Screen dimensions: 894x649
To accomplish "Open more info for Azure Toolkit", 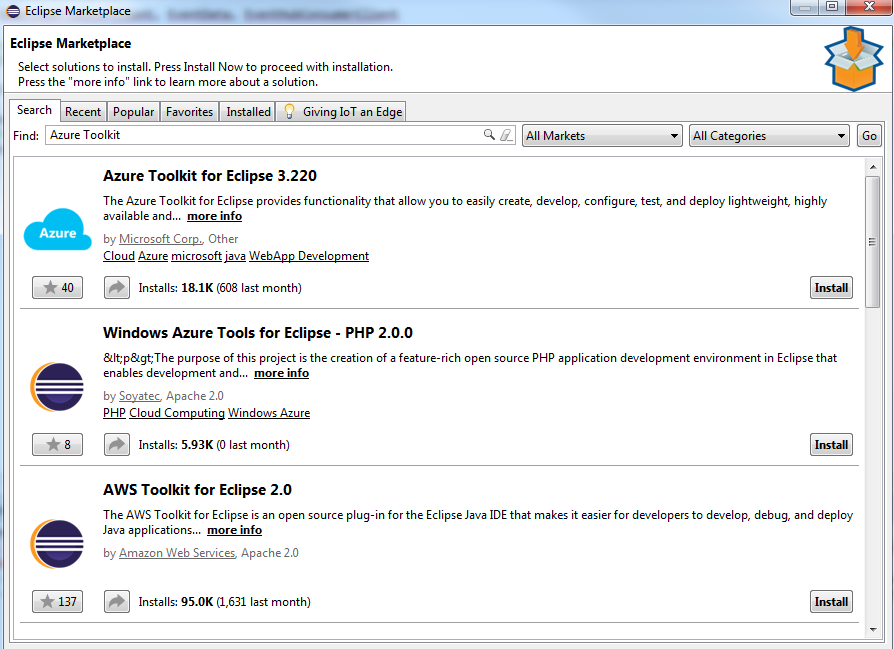I will pos(214,216).
